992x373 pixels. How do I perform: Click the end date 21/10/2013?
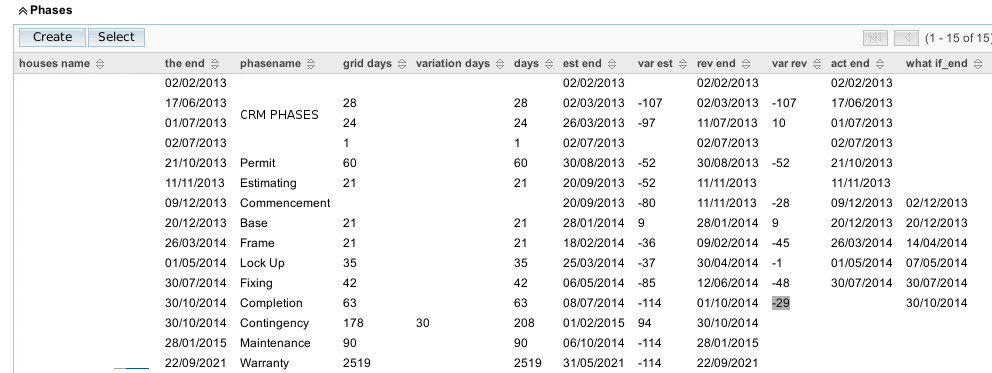coord(195,163)
